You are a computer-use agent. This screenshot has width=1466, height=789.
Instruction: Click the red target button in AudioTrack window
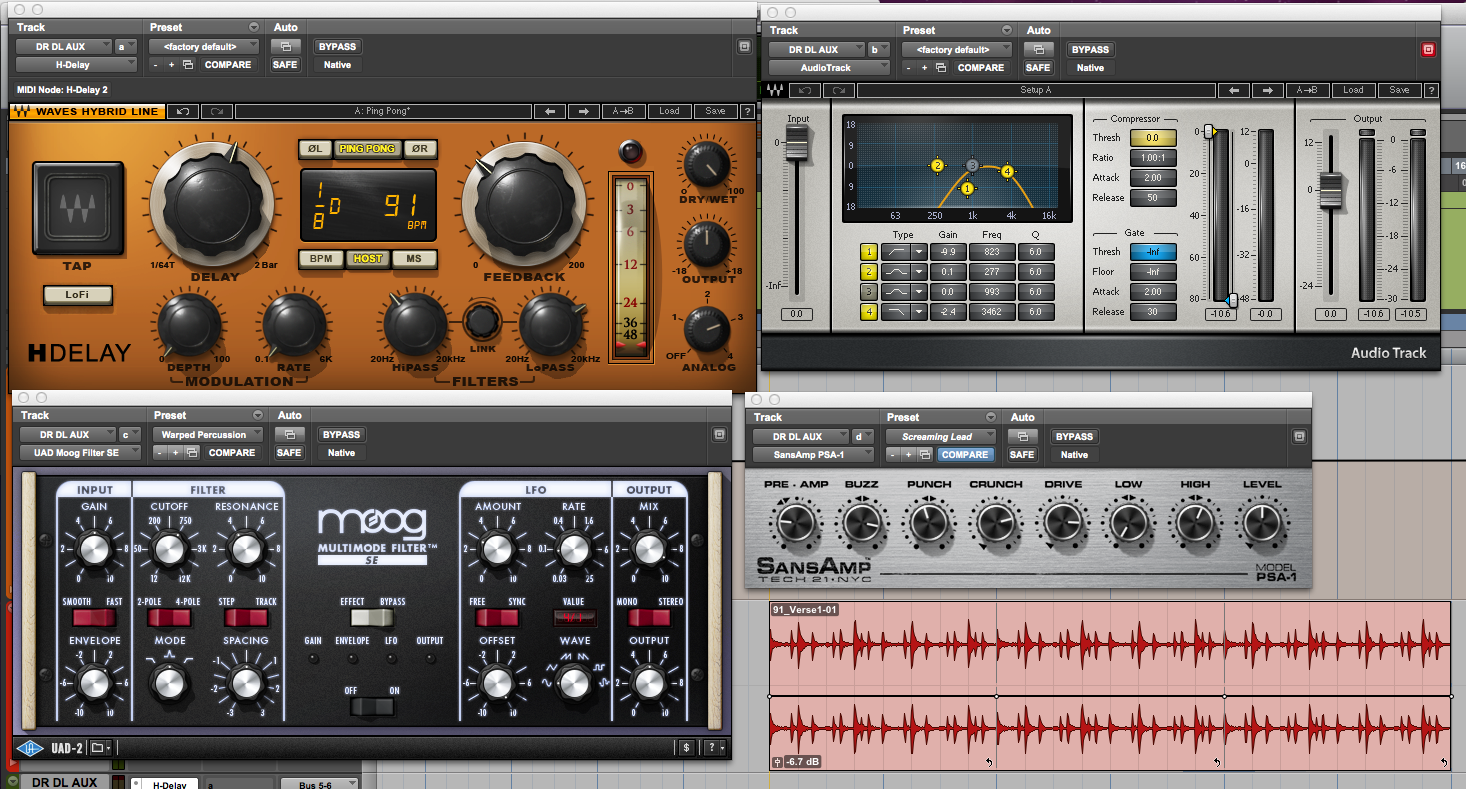pos(1427,49)
